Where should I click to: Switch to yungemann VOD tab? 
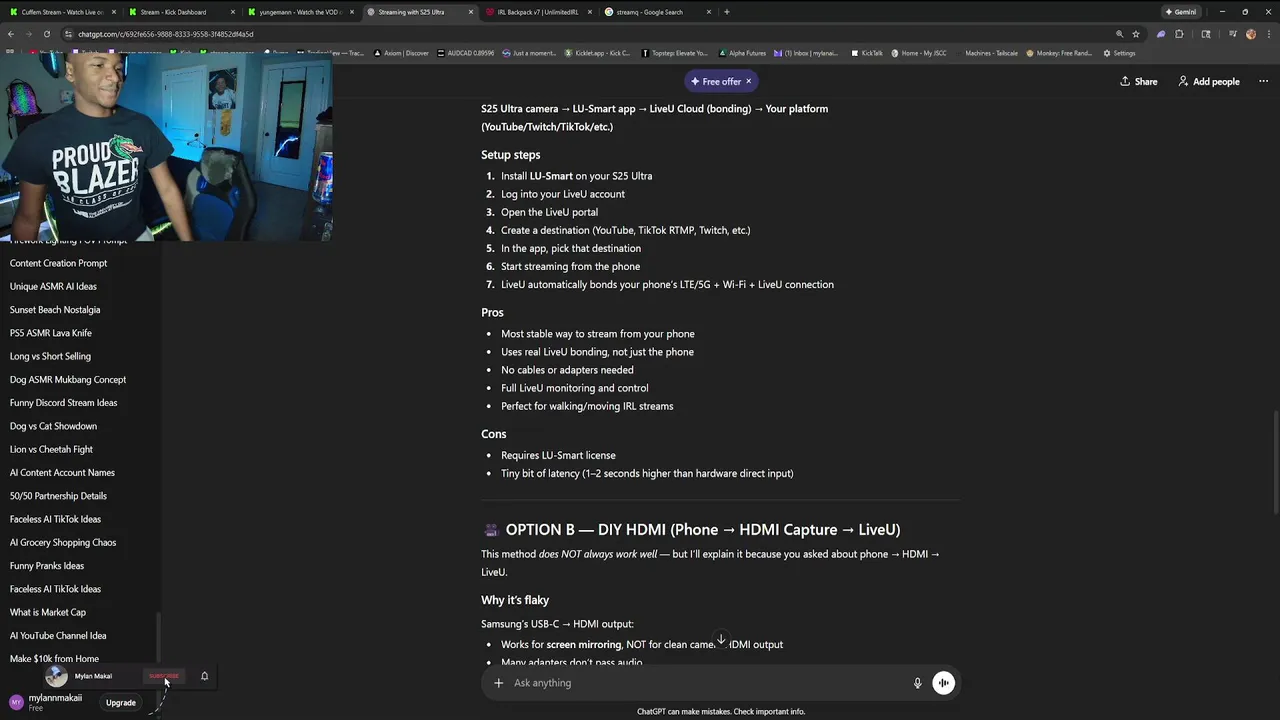[x=300, y=12]
